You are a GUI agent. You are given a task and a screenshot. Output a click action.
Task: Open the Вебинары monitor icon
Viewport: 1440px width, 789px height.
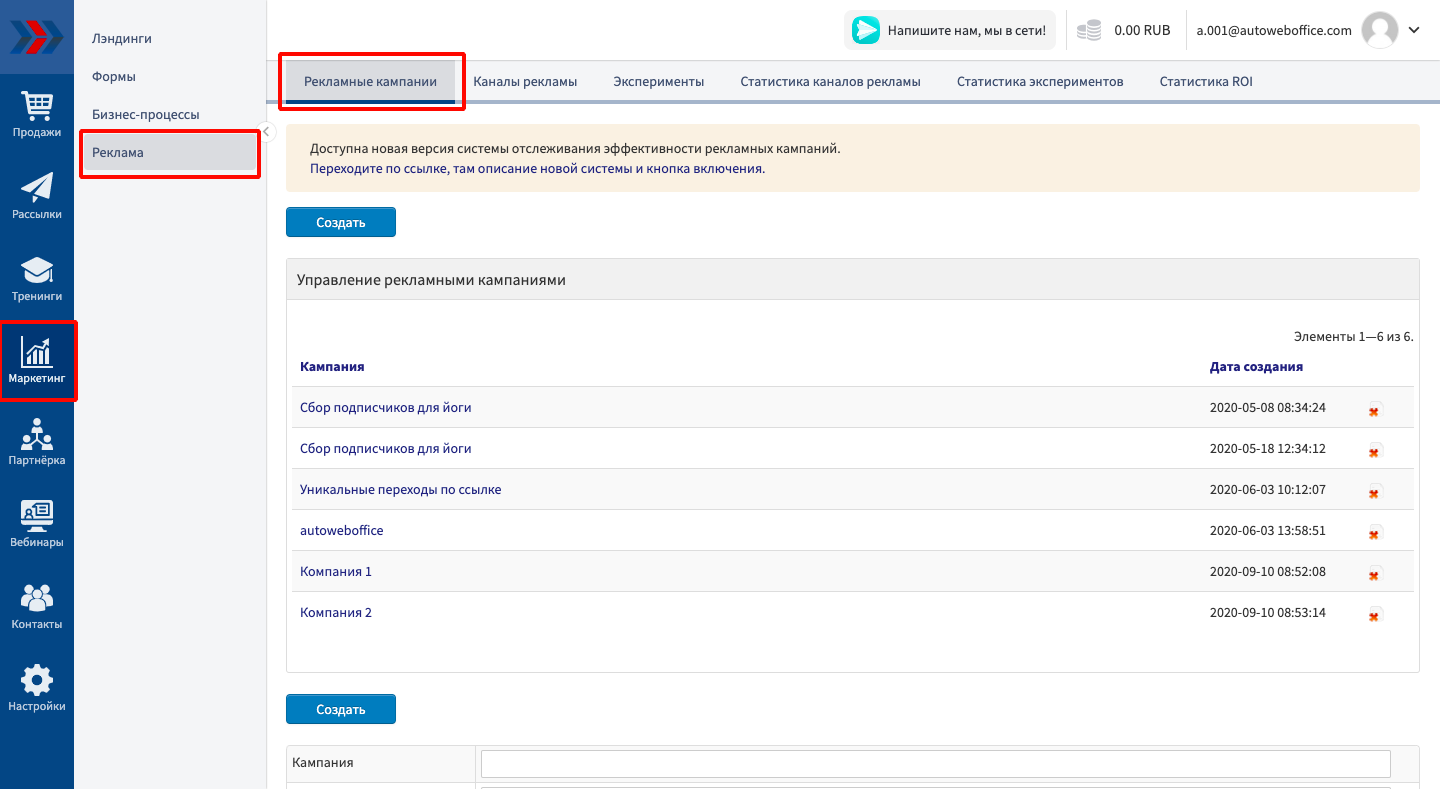point(37,524)
